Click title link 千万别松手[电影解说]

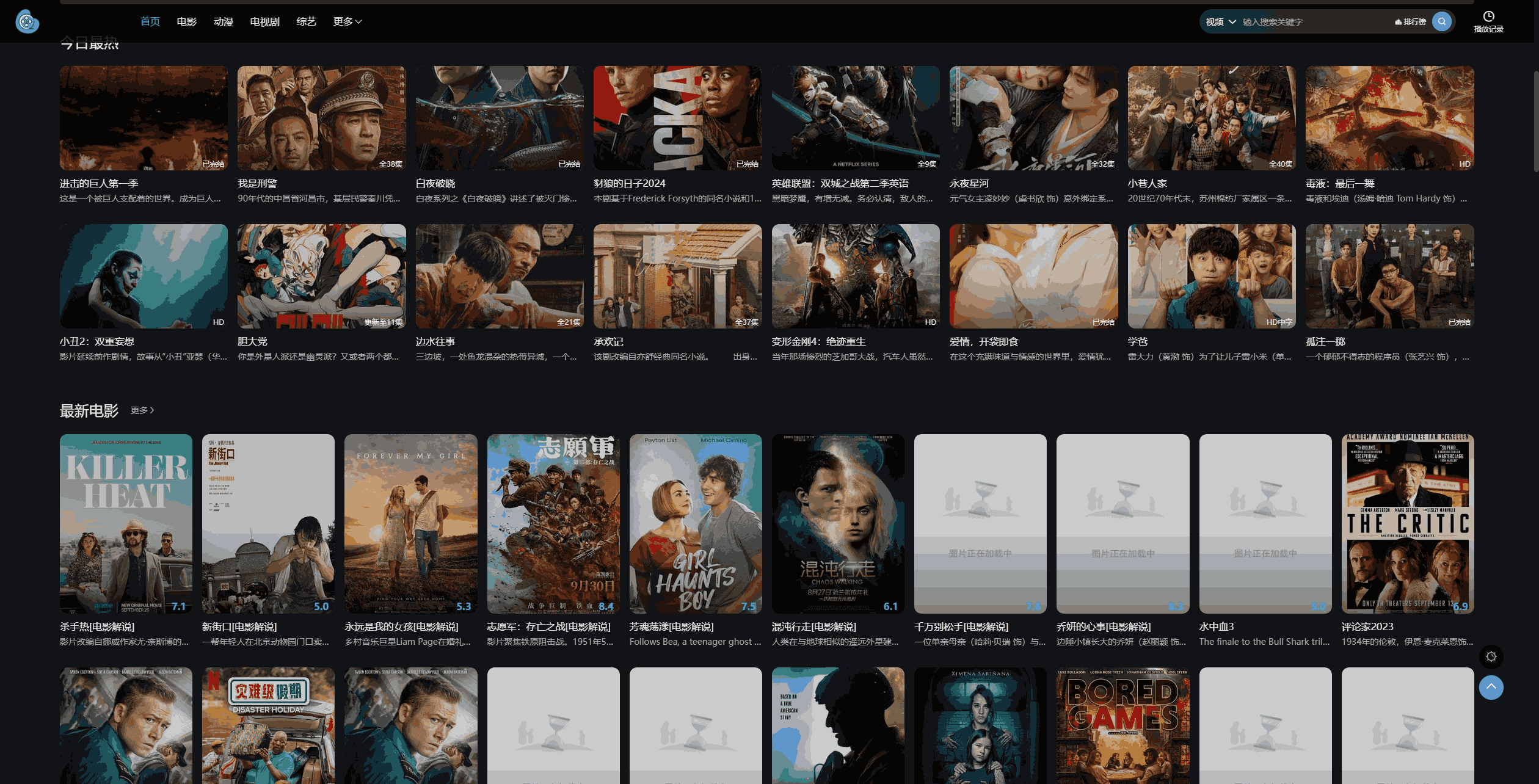[961, 627]
